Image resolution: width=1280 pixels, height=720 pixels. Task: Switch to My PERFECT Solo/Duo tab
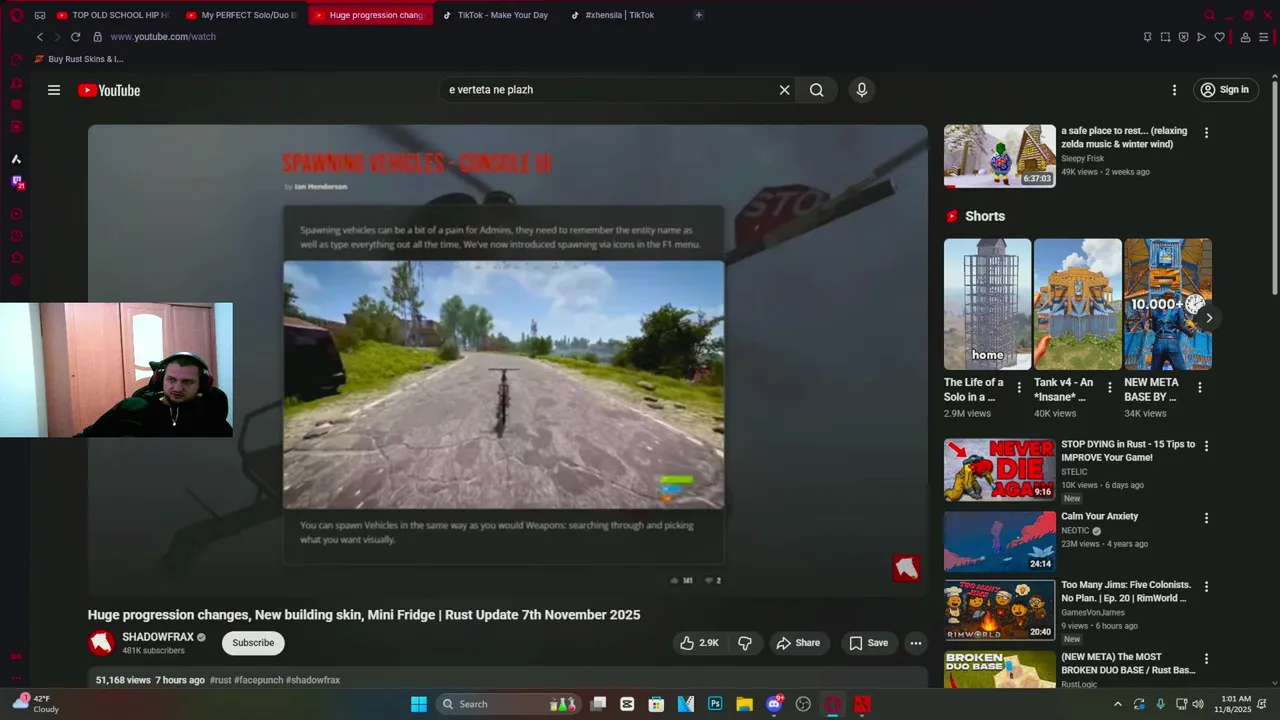click(x=241, y=15)
